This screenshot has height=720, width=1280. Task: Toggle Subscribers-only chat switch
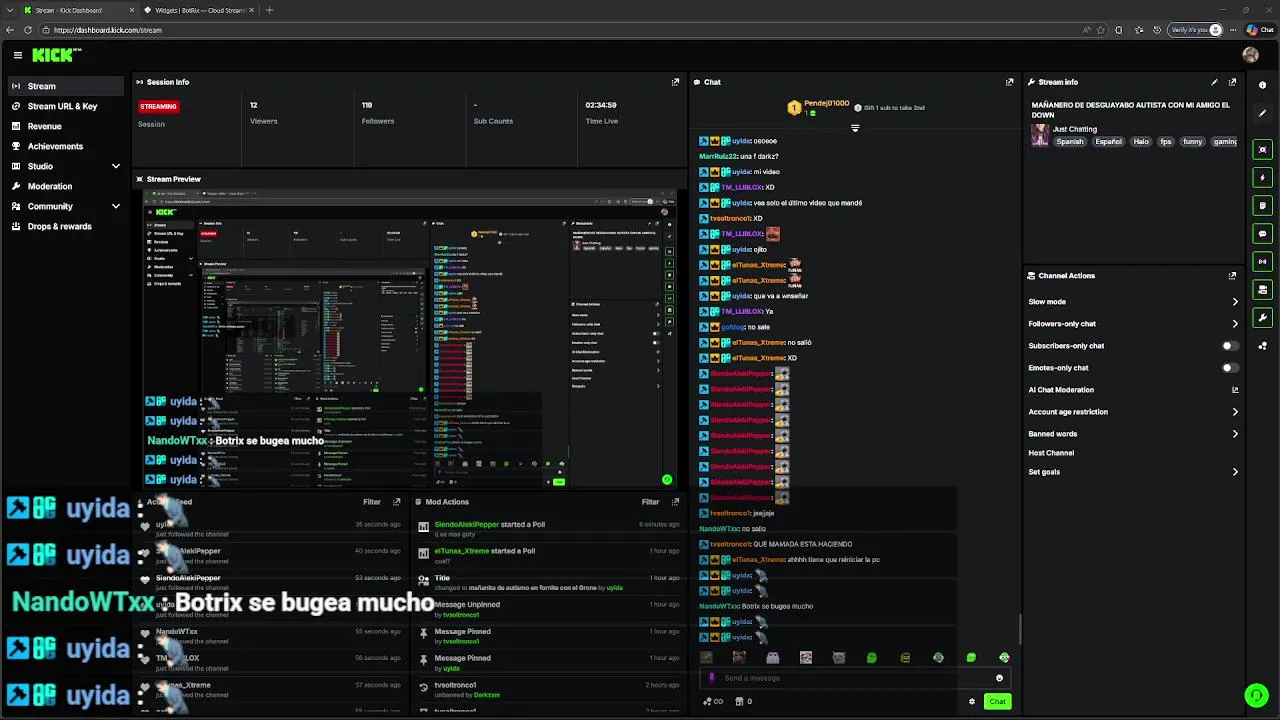coord(1230,346)
